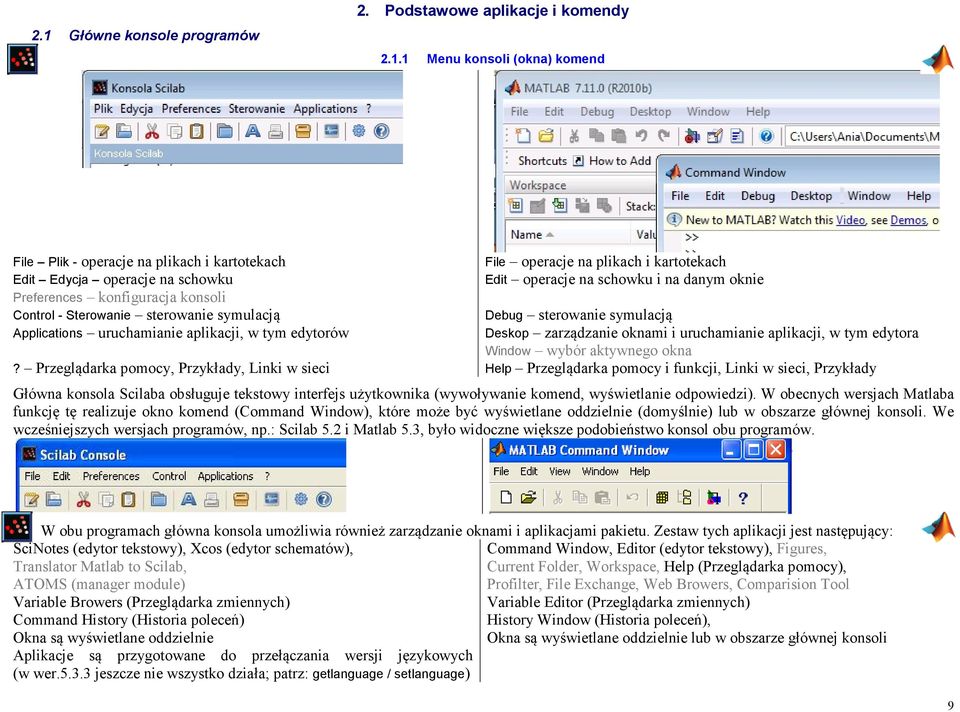Screen dimensions: 960x712
Task: Click SciNotes launch icon in Konsola Scilab toolbar
Action: [102, 131]
